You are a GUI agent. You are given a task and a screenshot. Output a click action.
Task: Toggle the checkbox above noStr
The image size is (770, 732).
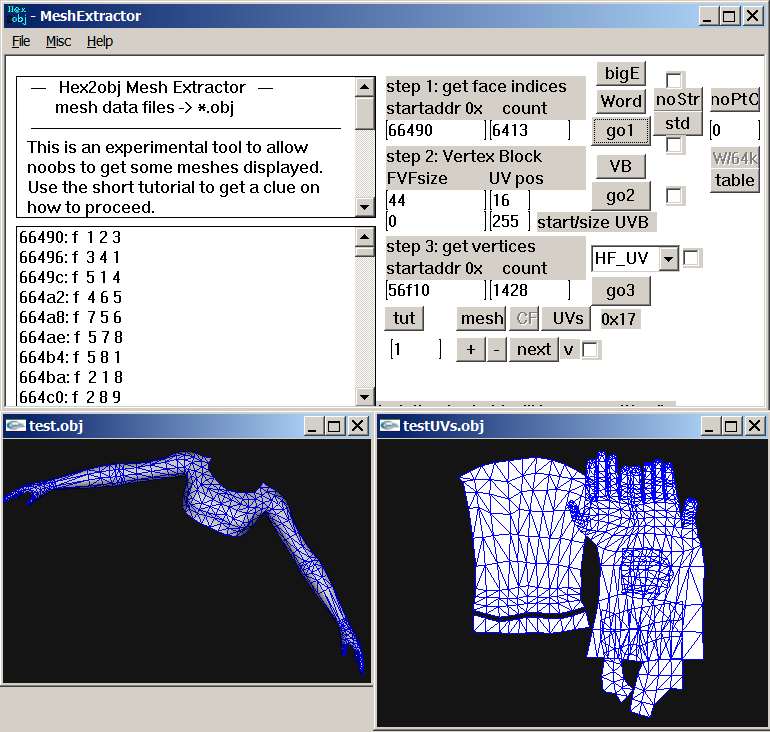pos(674,80)
